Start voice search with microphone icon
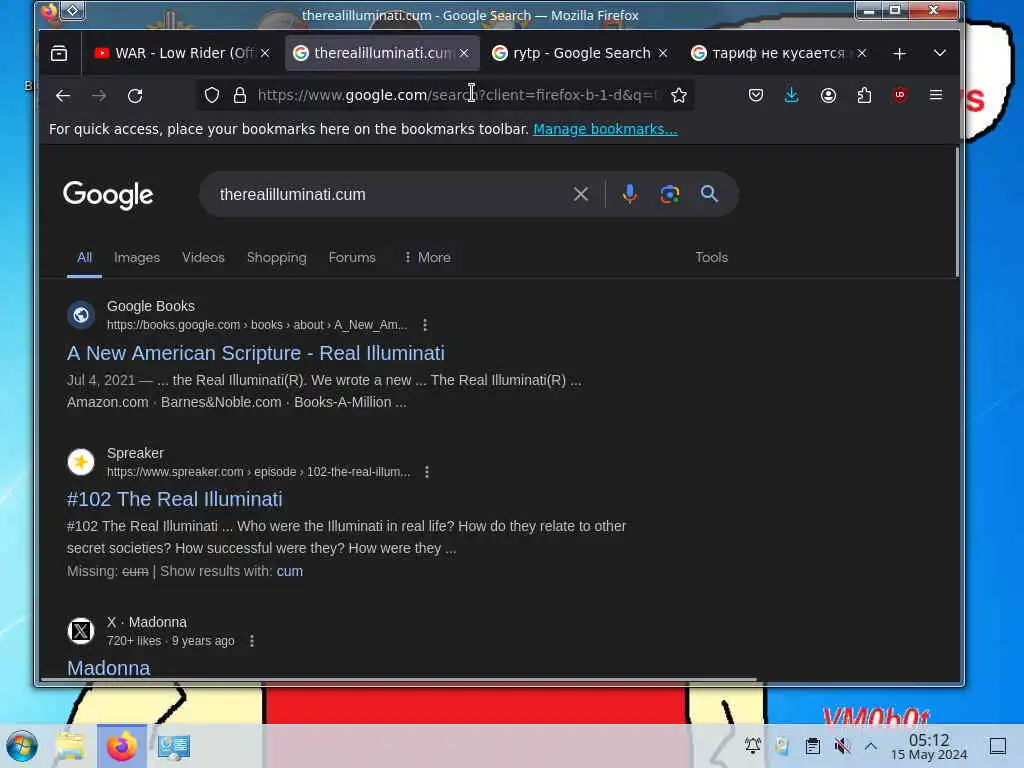This screenshot has height=768, width=1024. [630, 194]
